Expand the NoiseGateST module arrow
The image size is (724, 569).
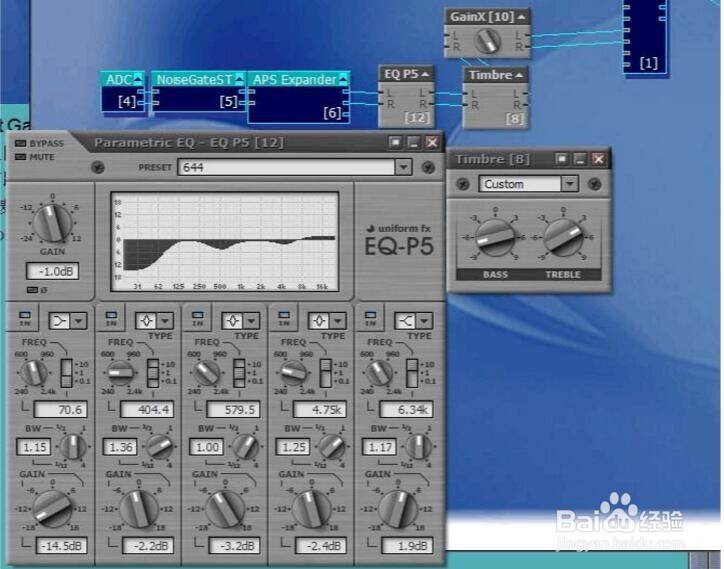click(x=239, y=79)
